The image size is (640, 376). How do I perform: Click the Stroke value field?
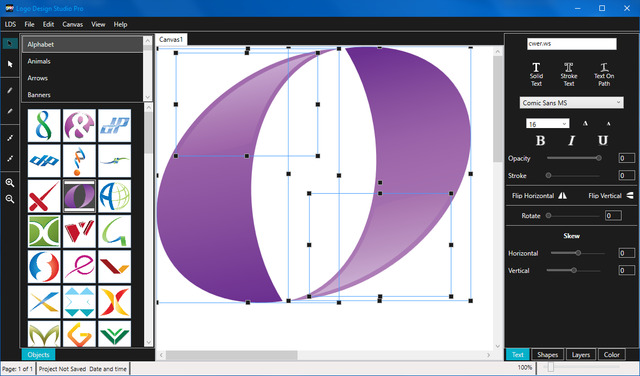(627, 176)
